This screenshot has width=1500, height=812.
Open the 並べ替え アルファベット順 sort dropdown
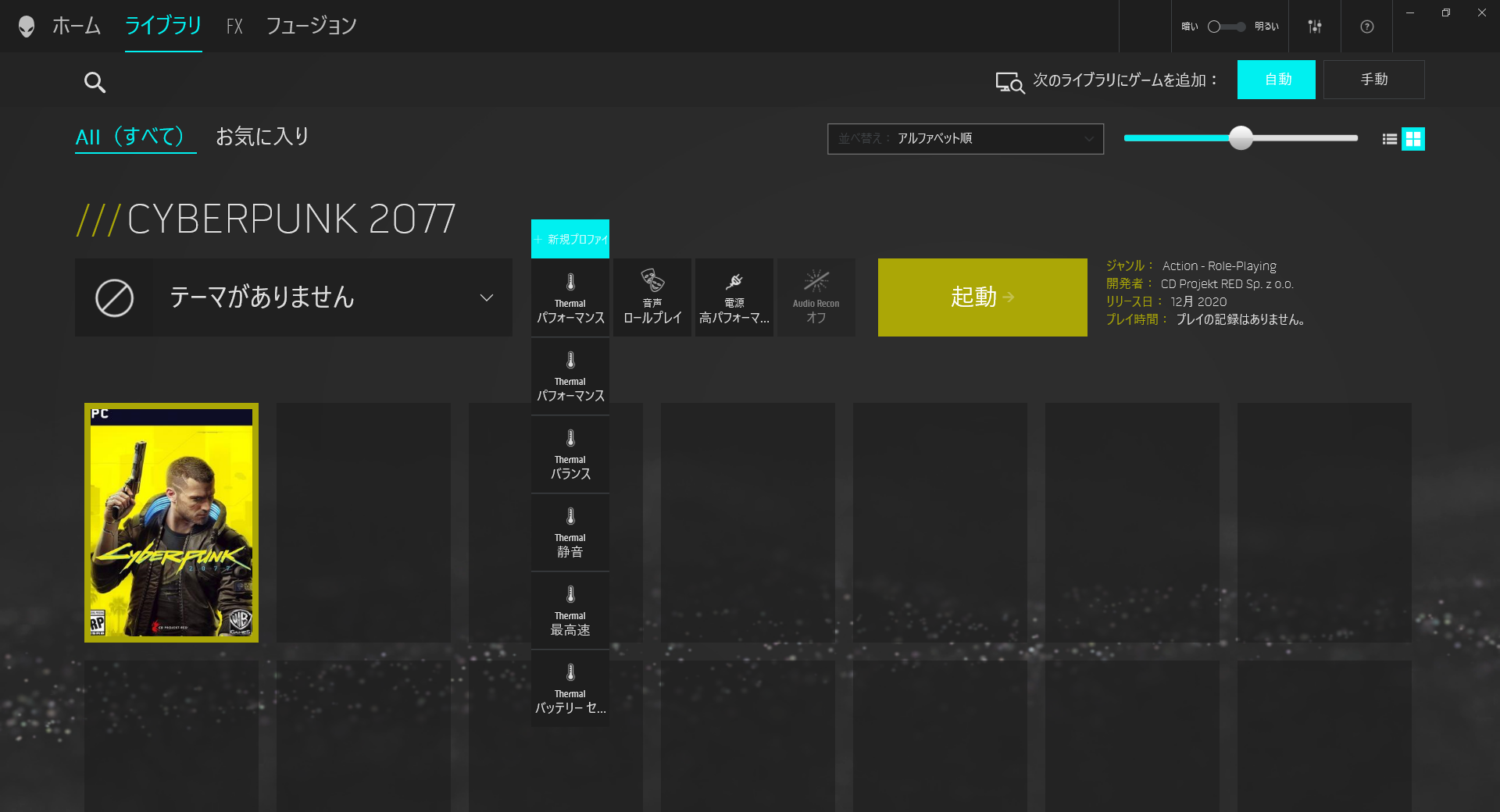(966, 139)
